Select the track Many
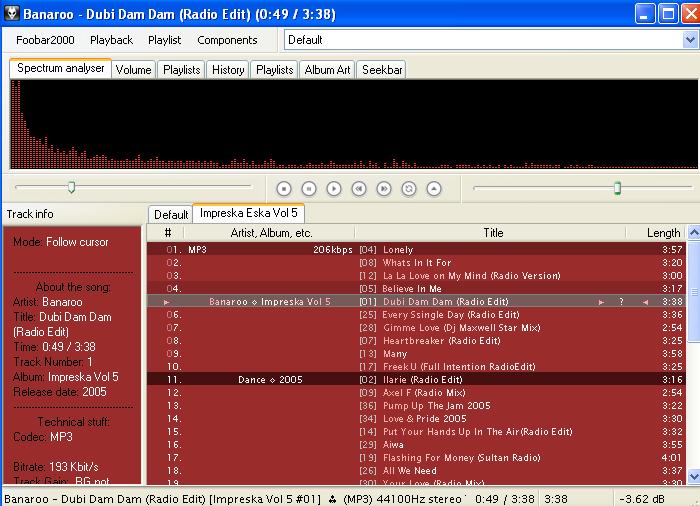This screenshot has width=700, height=506. point(416,353)
